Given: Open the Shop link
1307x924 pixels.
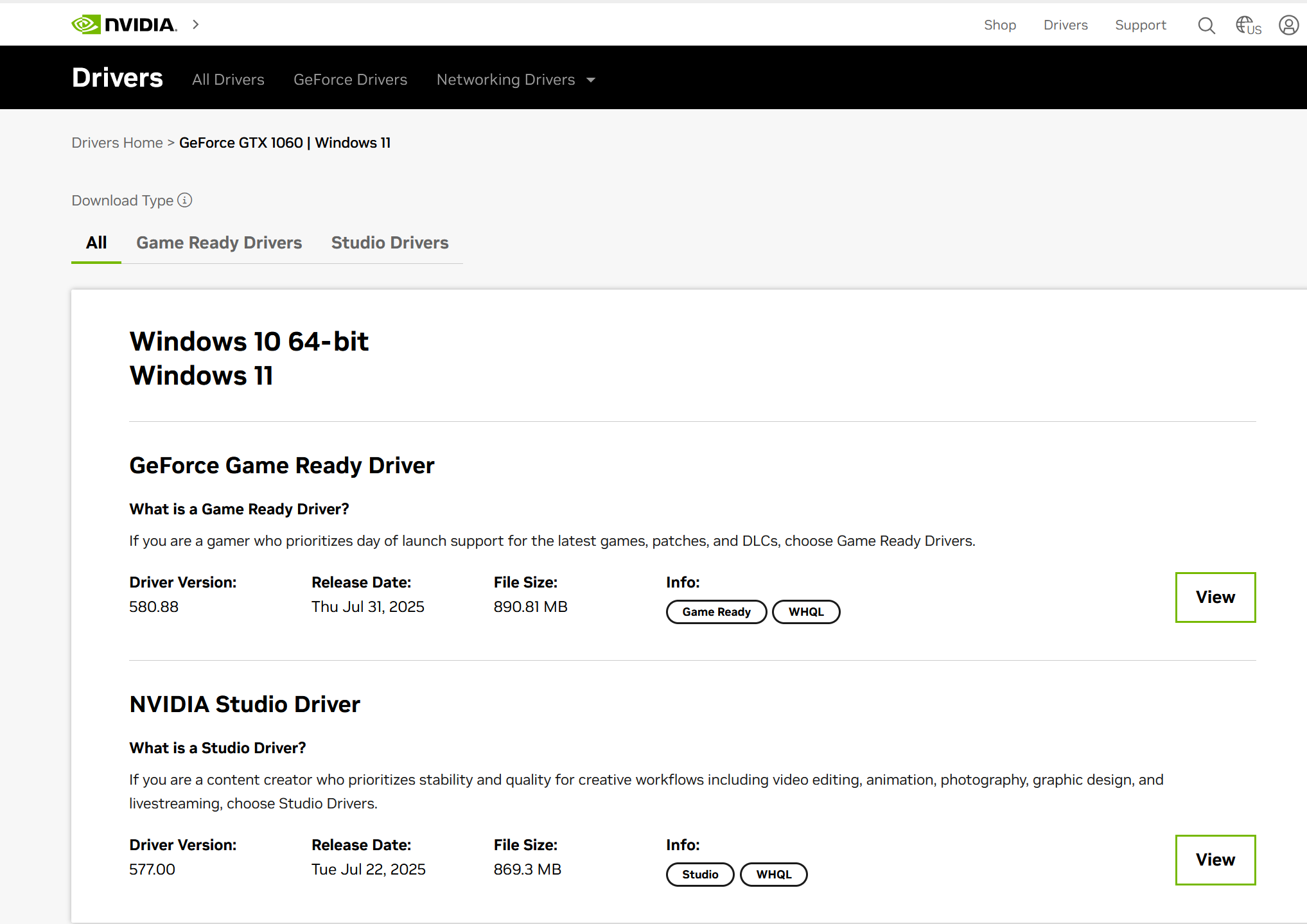Looking at the screenshot, I should (x=999, y=25).
